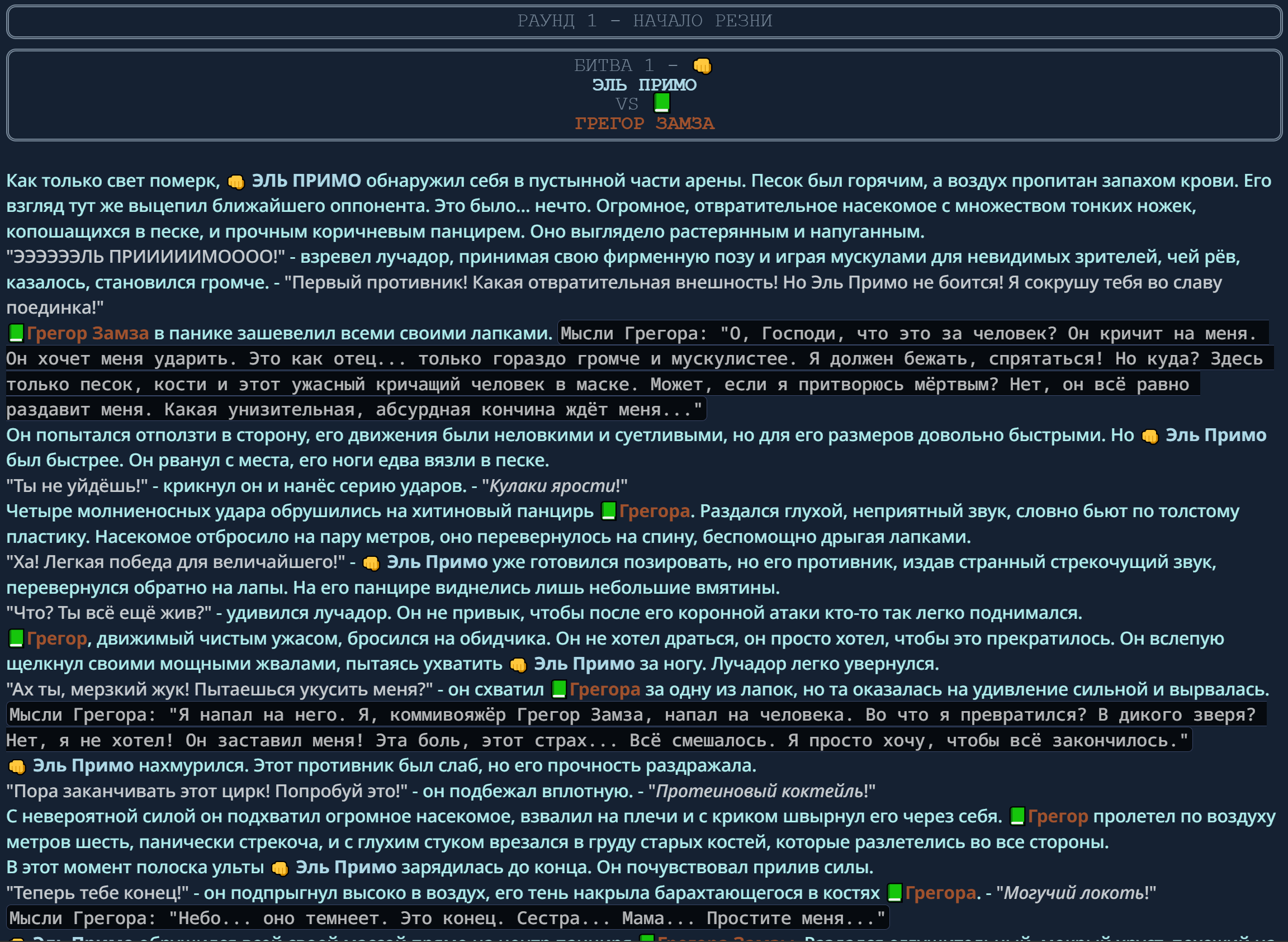Click the italic "Протеиновый коктейль" attack name
This screenshot has height=942, width=1288.
(759, 792)
